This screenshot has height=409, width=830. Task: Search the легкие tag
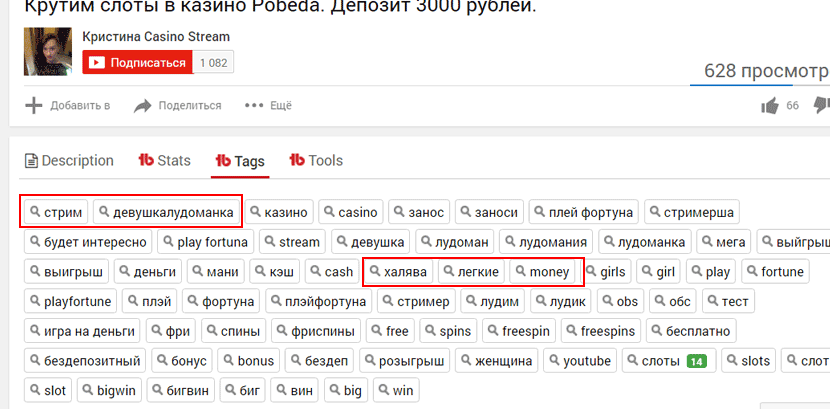coord(471,271)
